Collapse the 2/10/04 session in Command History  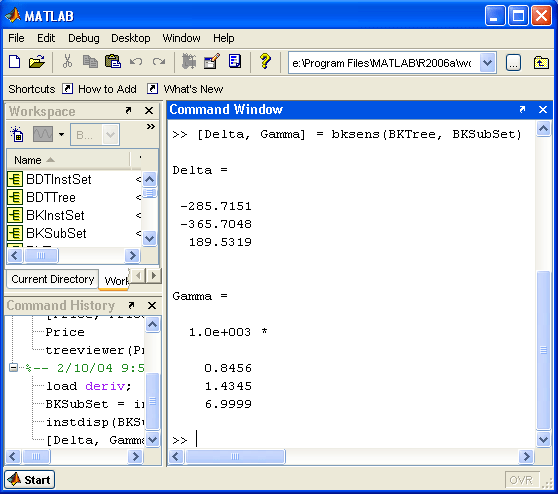(13, 368)
